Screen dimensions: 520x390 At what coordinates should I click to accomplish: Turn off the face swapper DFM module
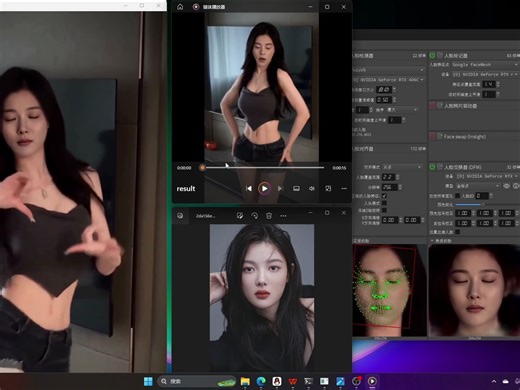click(x=432, y=167)
